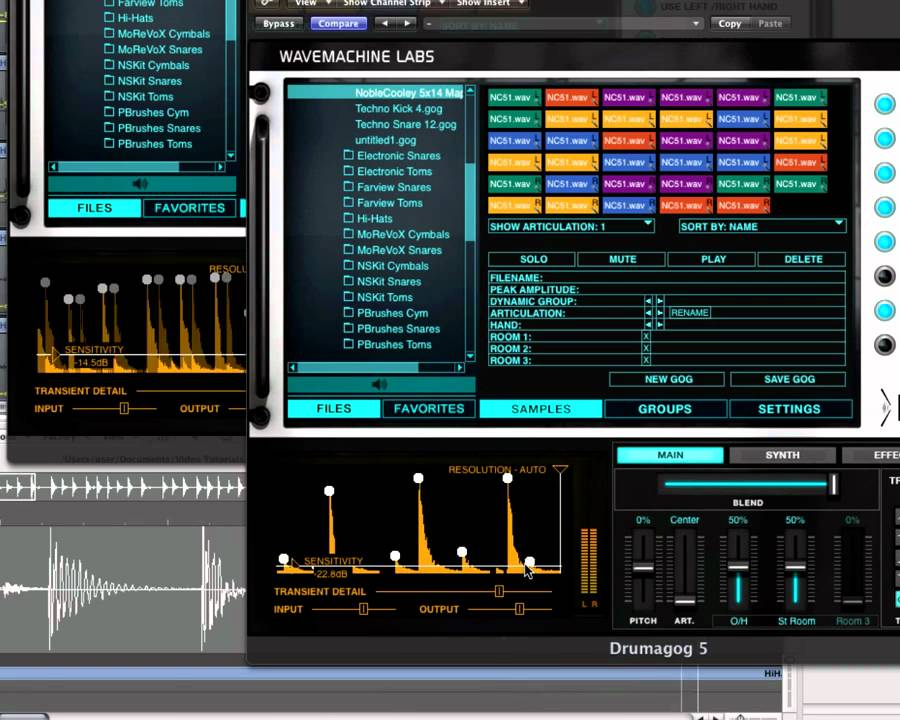Toggle the topmost cyan LED button on right side
Image resolution: width=900 pixels, height=720 pixels.
(x=885, y=104)
